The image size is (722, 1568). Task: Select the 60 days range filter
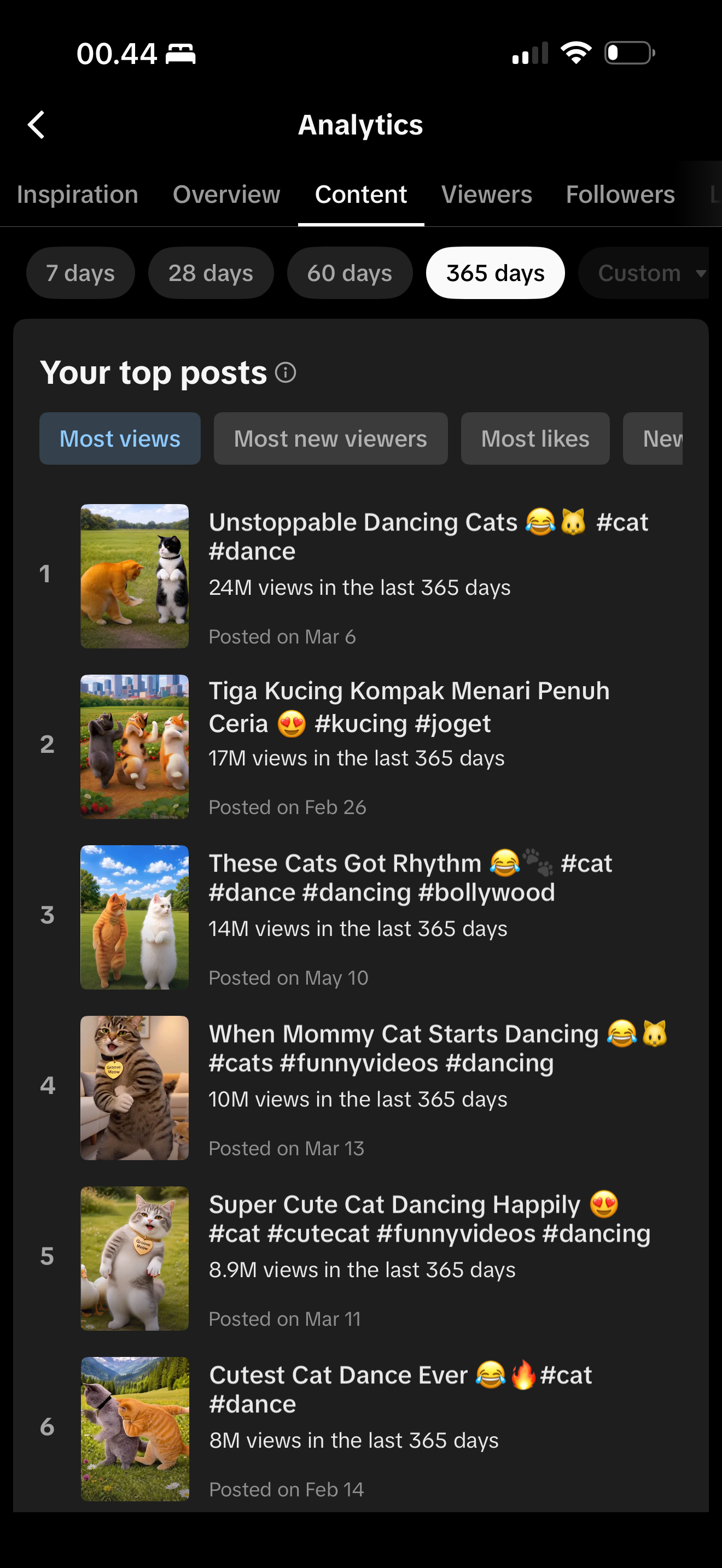pyautogui.click(x=350, y=273)
